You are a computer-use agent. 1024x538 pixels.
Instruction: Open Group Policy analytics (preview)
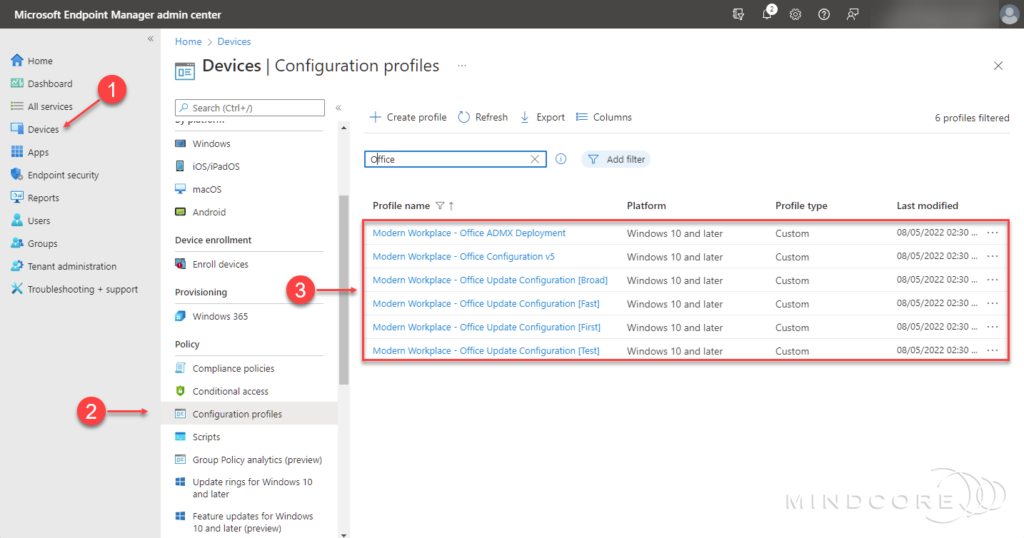(249, 460)
